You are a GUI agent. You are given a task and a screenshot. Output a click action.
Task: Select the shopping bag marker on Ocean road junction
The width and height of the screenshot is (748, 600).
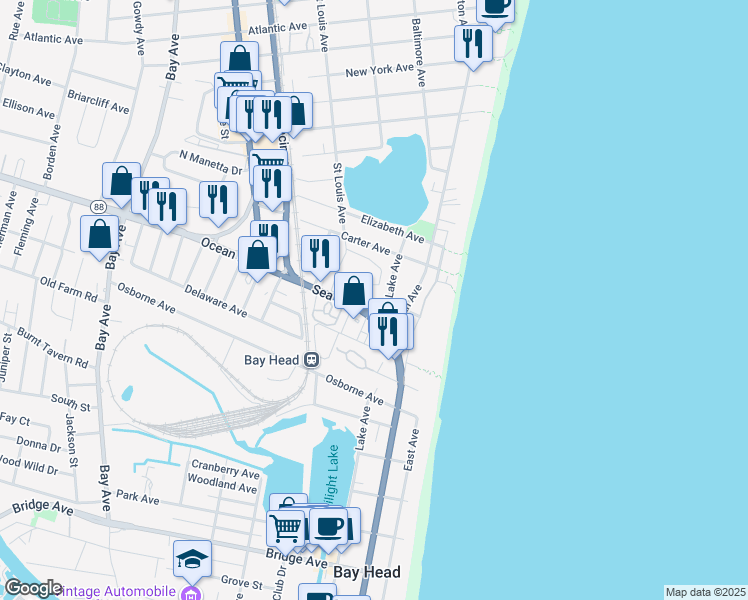pos(257,255)
